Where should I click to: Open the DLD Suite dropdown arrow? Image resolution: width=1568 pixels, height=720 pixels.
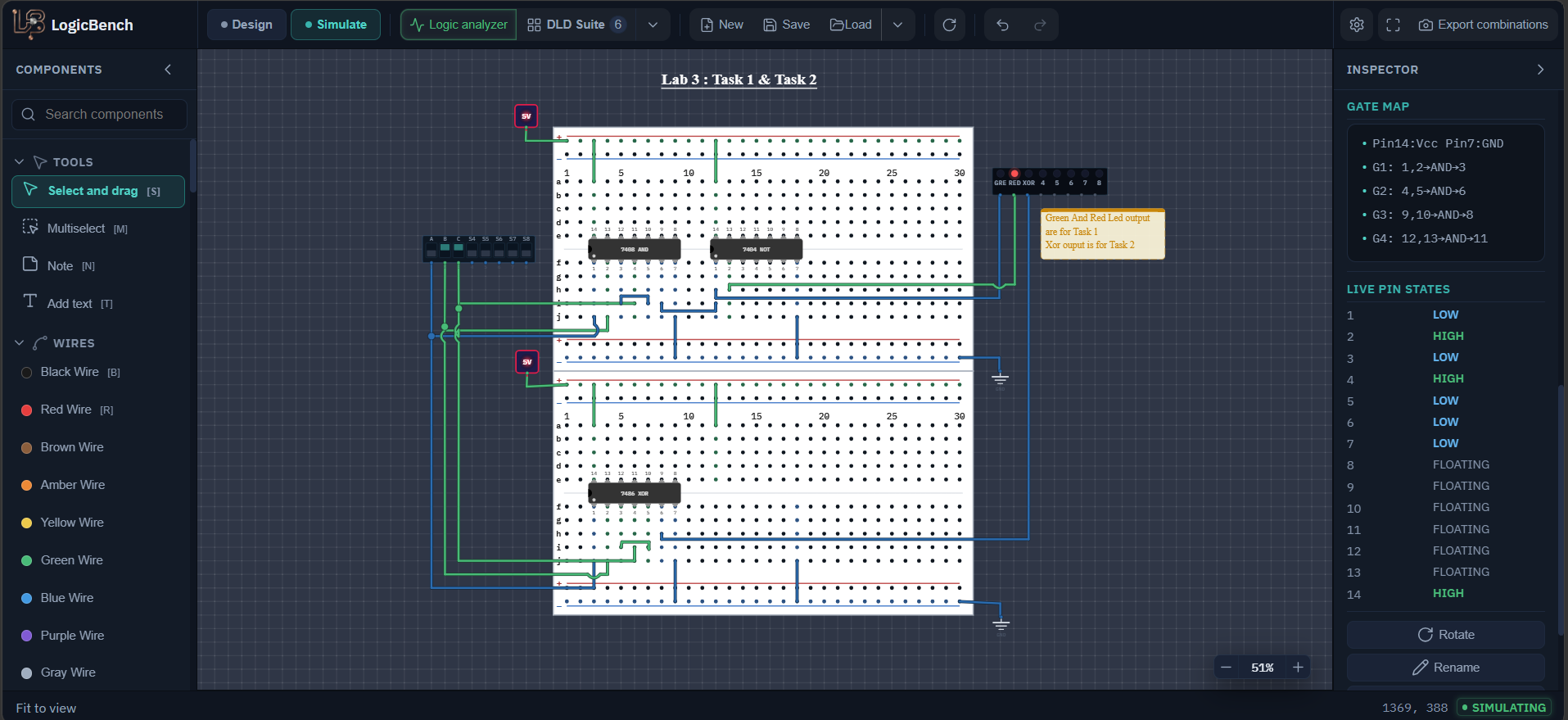[653, 25]
